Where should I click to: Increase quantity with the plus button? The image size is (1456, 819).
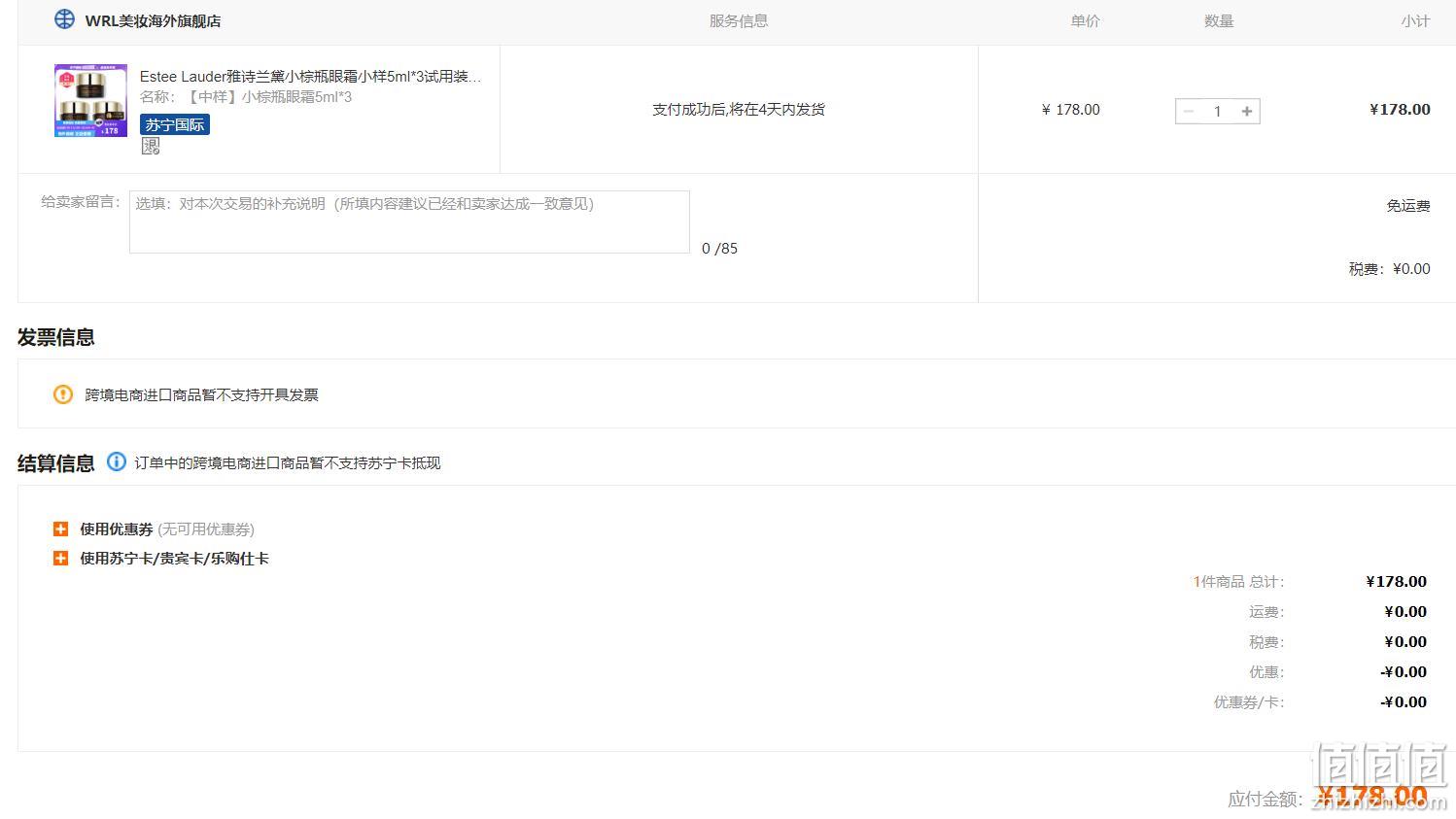point(1247,111)
